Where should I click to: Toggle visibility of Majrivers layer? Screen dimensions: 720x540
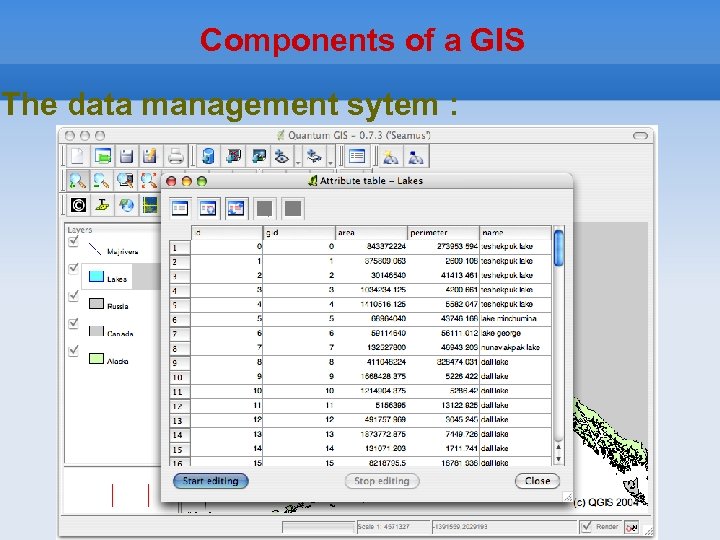coord(73,242)
